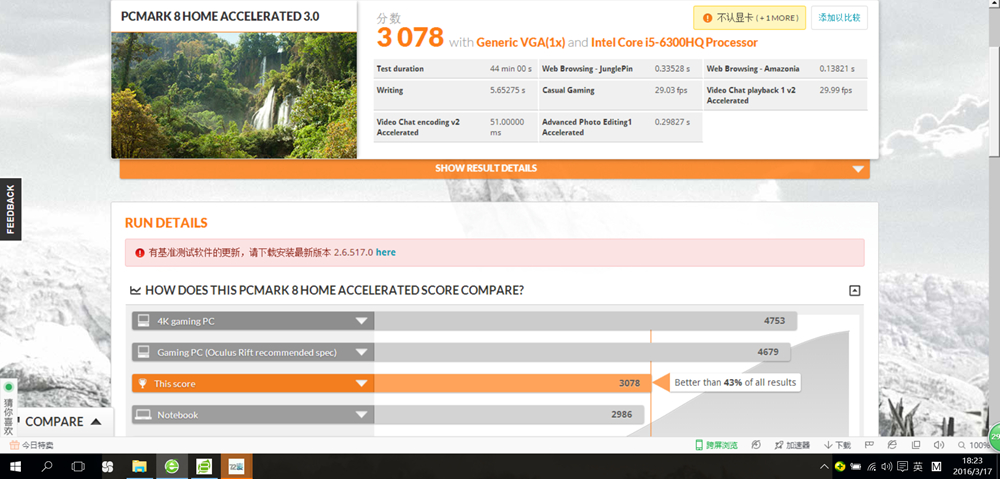The image size is (1000, 479).
Task: Open Generic VGA(1x) hardware link
Action: point(521,43)
